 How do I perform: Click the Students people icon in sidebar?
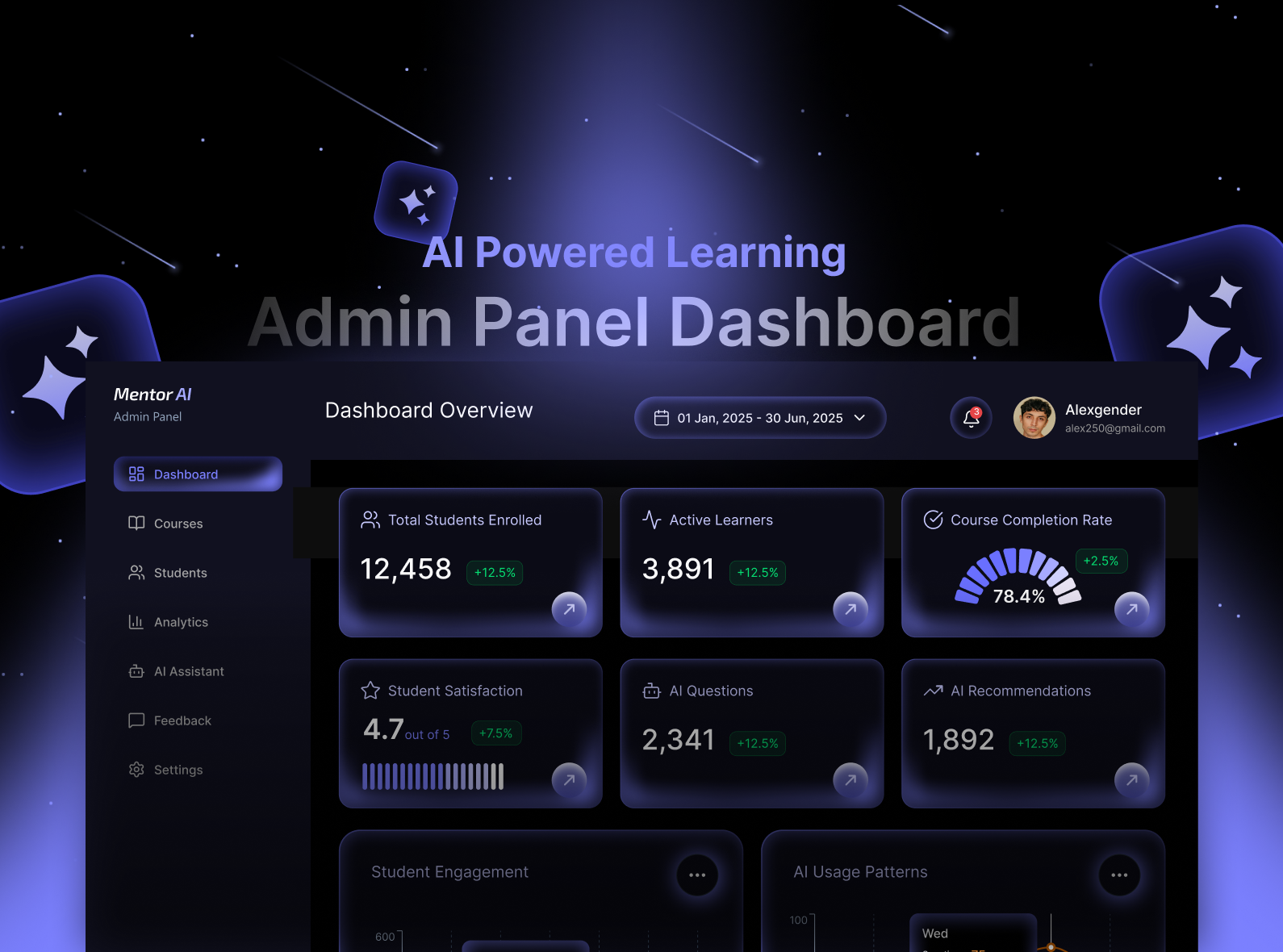tap(136, 573)
